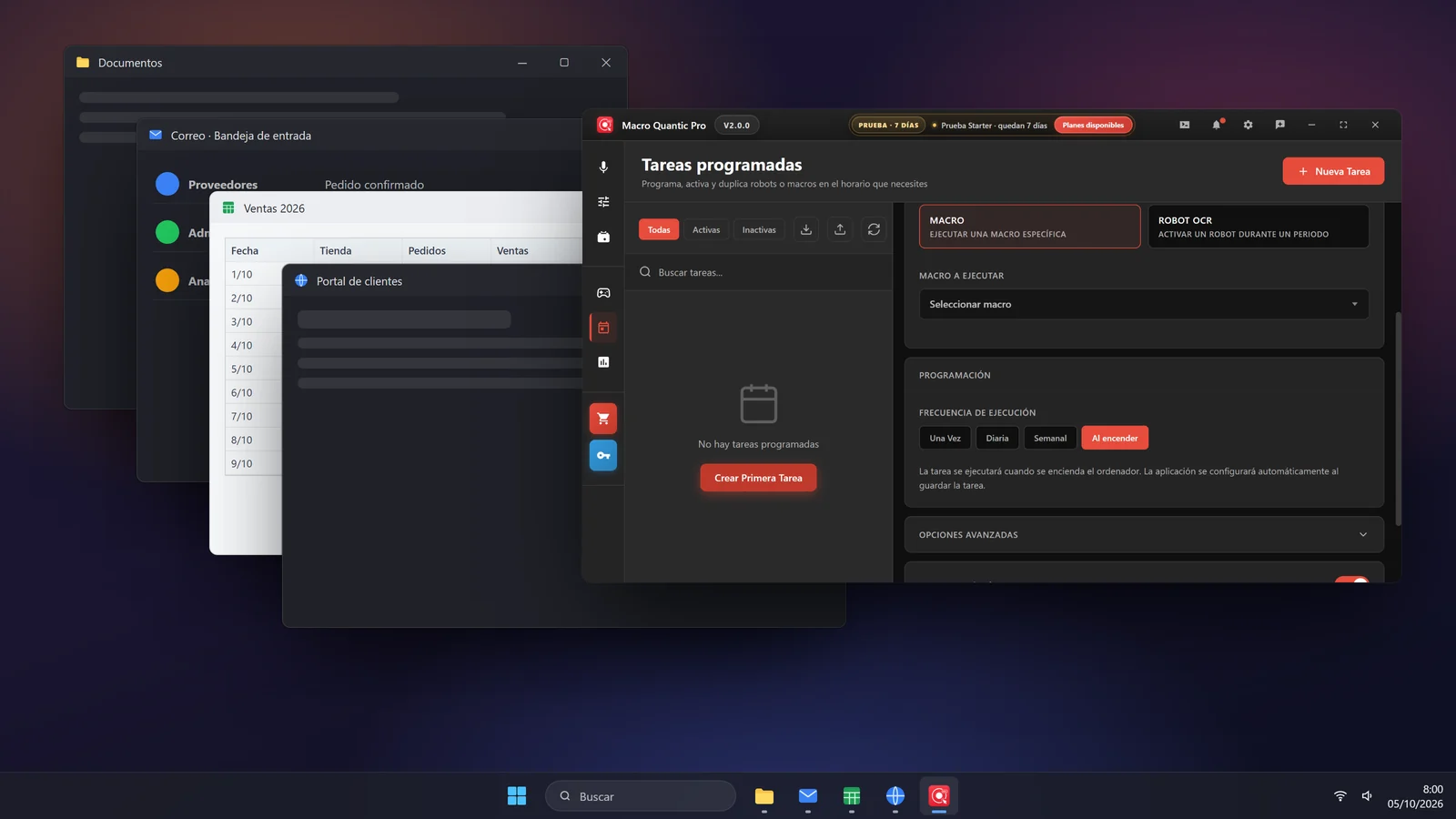Select the ROBOT OCR task type card
Screen dimensions: 1456x819
(x=1259, y=227)
